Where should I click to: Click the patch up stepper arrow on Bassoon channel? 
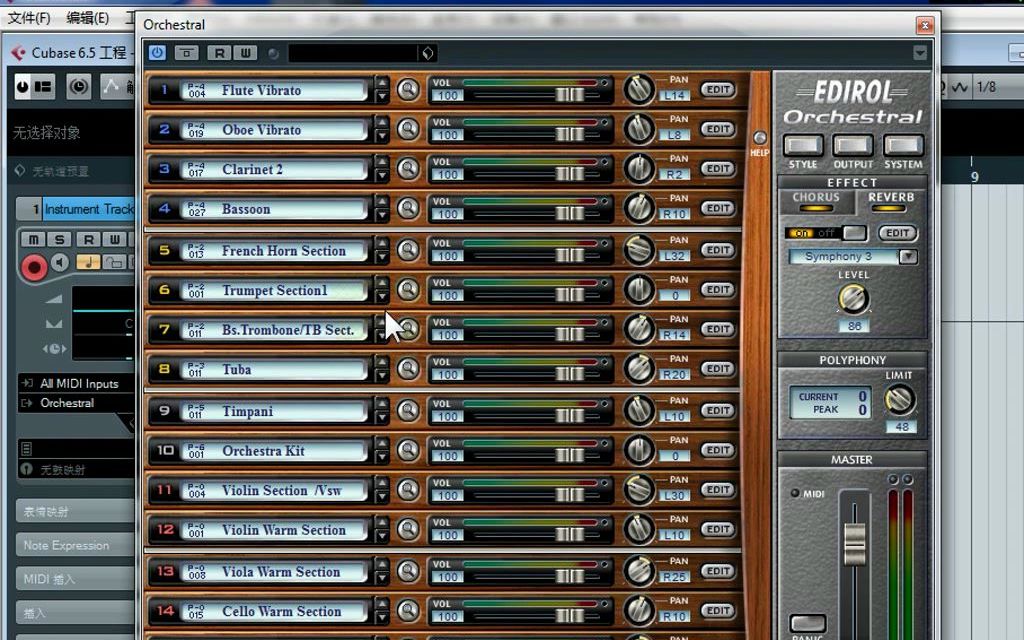coord(381,204)
